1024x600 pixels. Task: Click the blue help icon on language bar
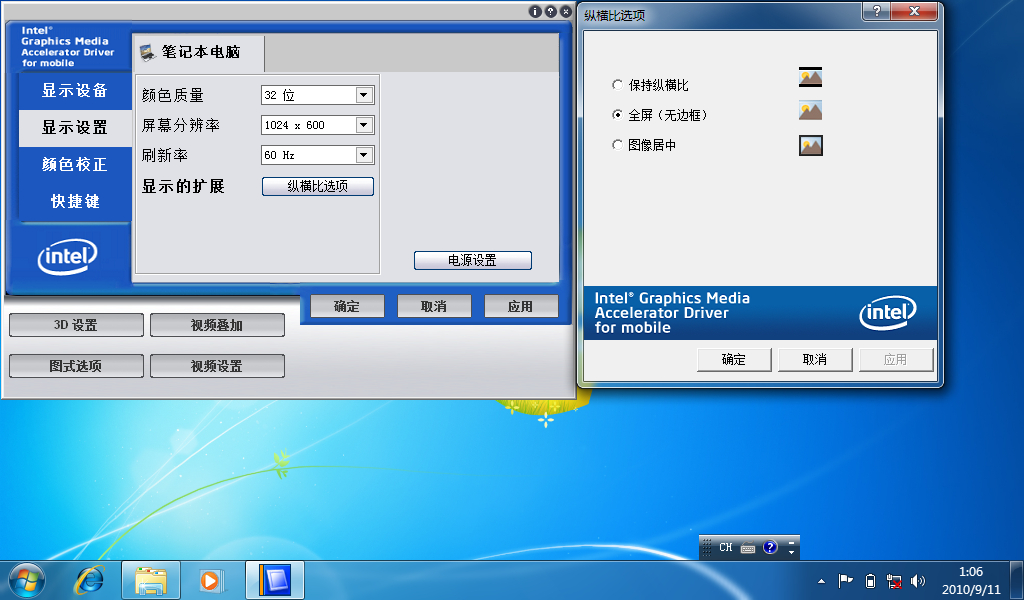tap(771, 547)
